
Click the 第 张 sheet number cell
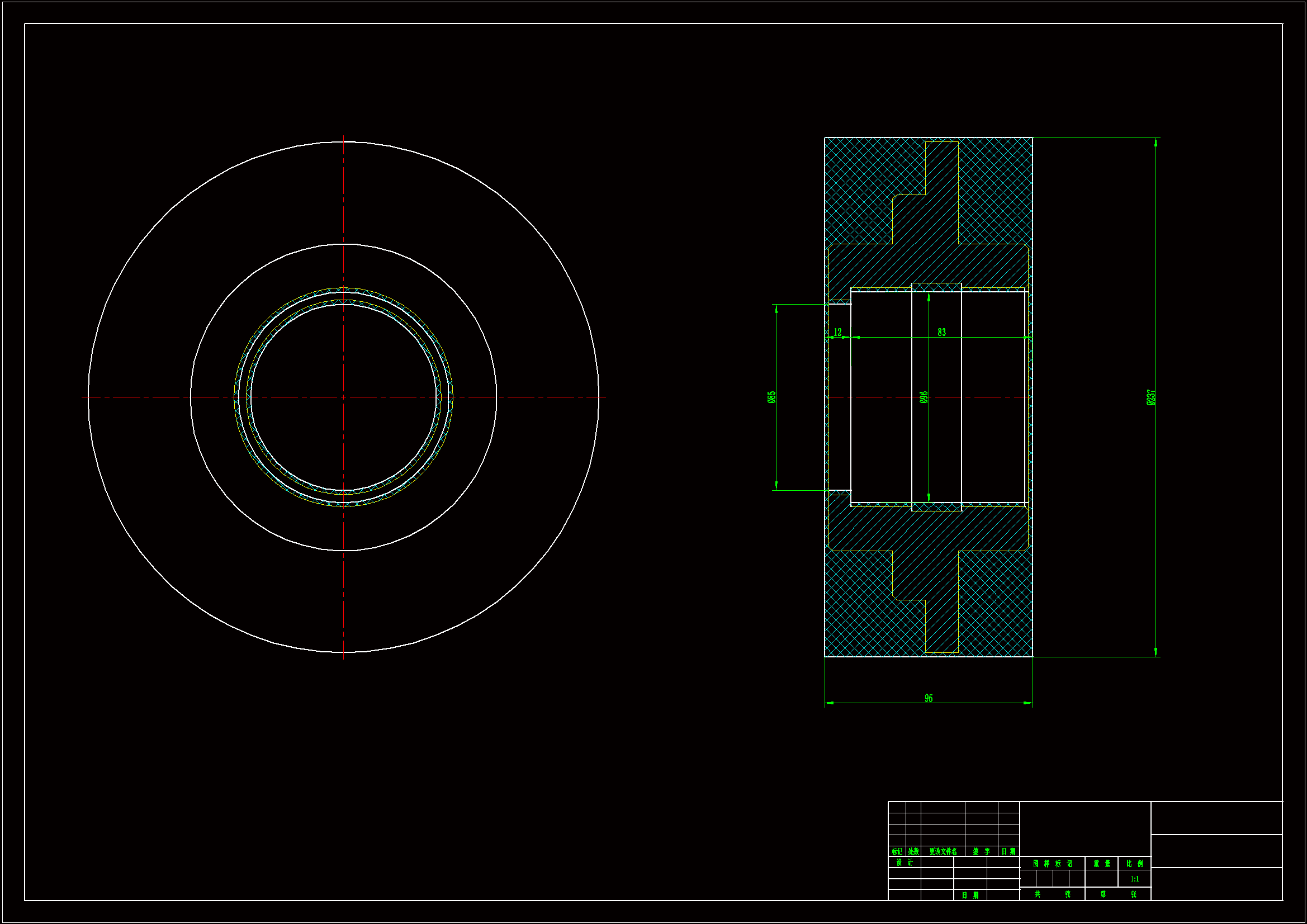point(1118,894)
